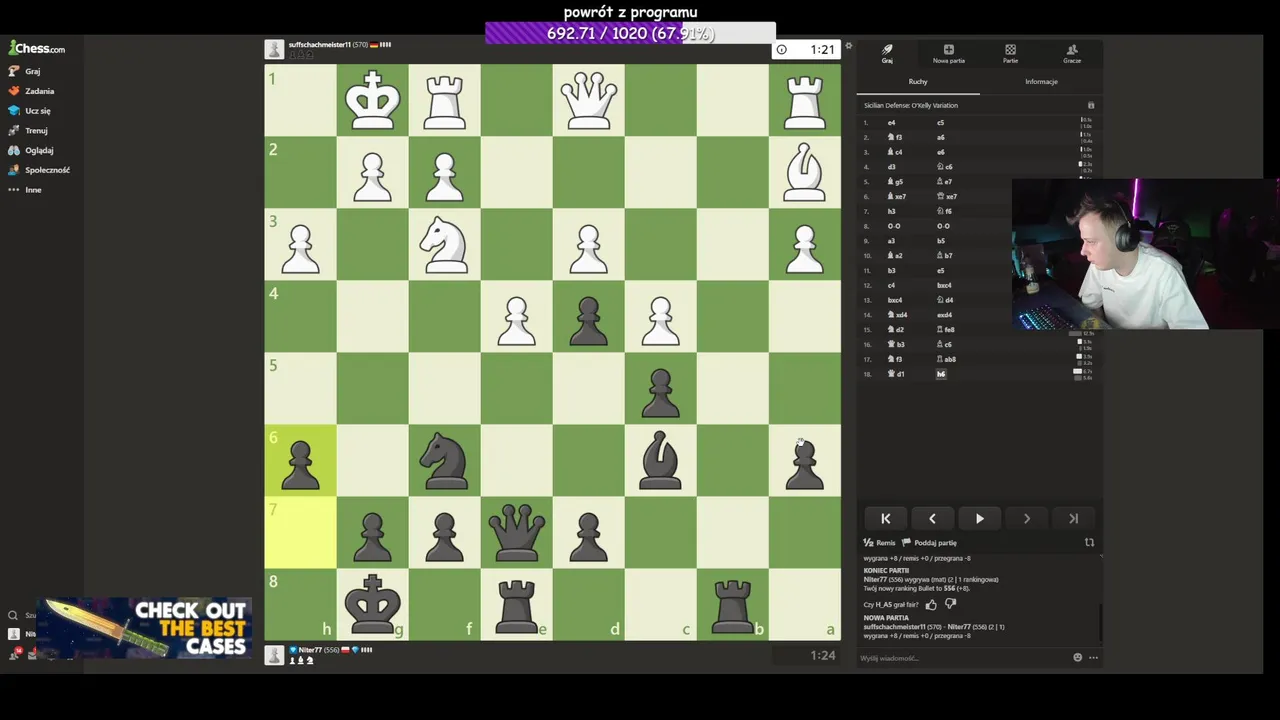Screen dimensions: 1280x720
Task: Click the play moves button
Action: pos(979,518)
